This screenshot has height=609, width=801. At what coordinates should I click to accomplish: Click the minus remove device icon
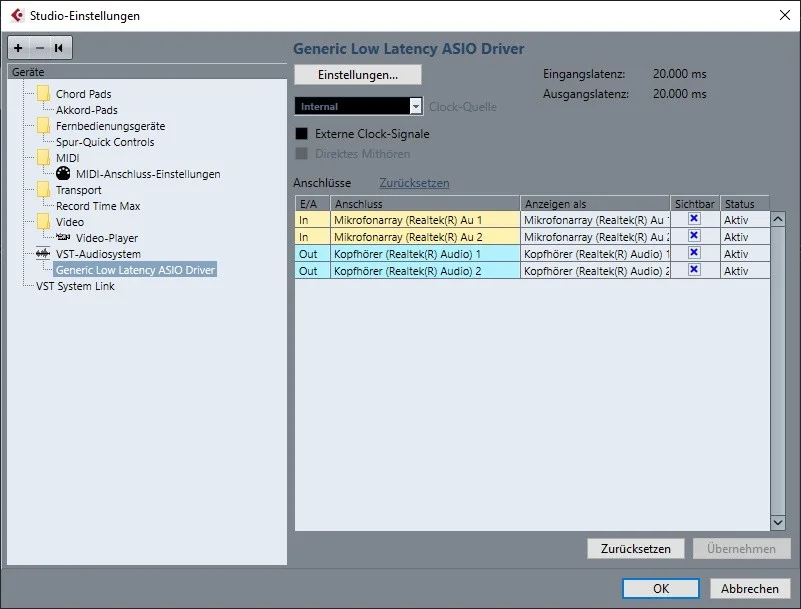(x=40, y=48)
